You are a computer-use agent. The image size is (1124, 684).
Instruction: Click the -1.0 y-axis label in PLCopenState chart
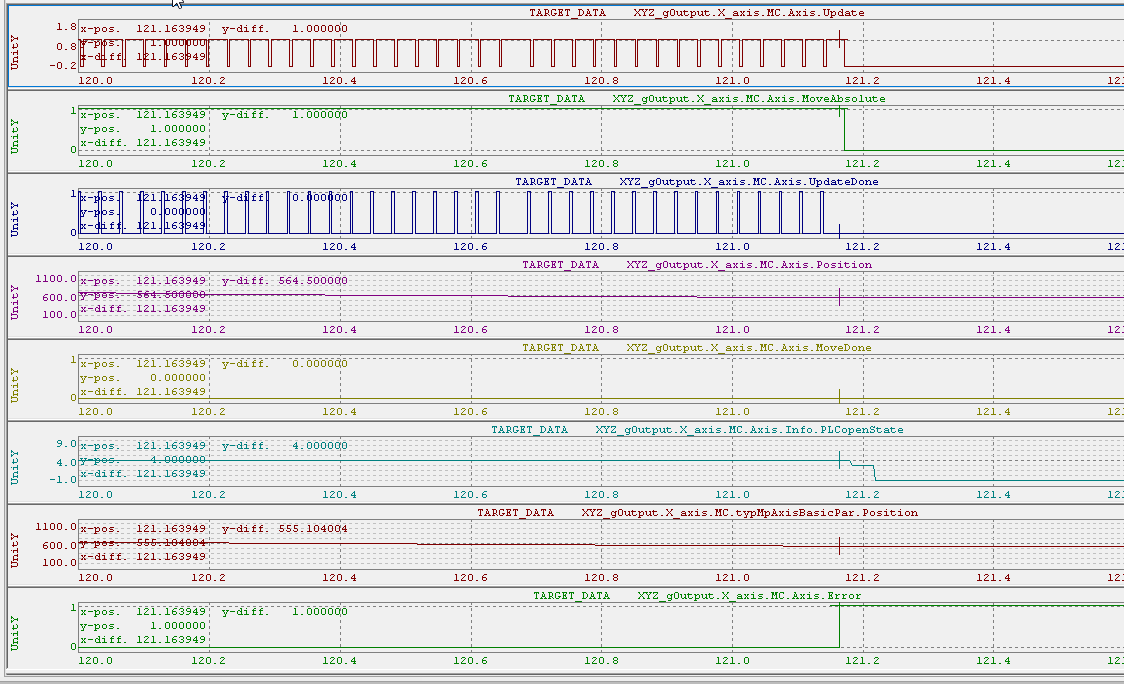pos(63,480)
